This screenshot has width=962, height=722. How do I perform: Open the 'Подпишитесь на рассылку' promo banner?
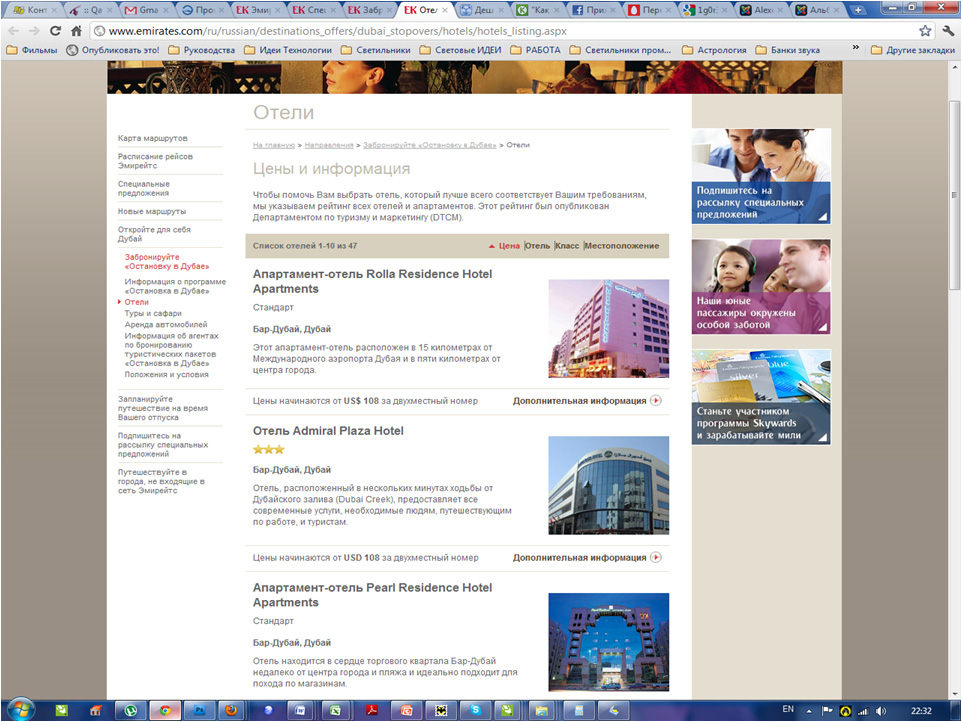click(x=761, y=176)
